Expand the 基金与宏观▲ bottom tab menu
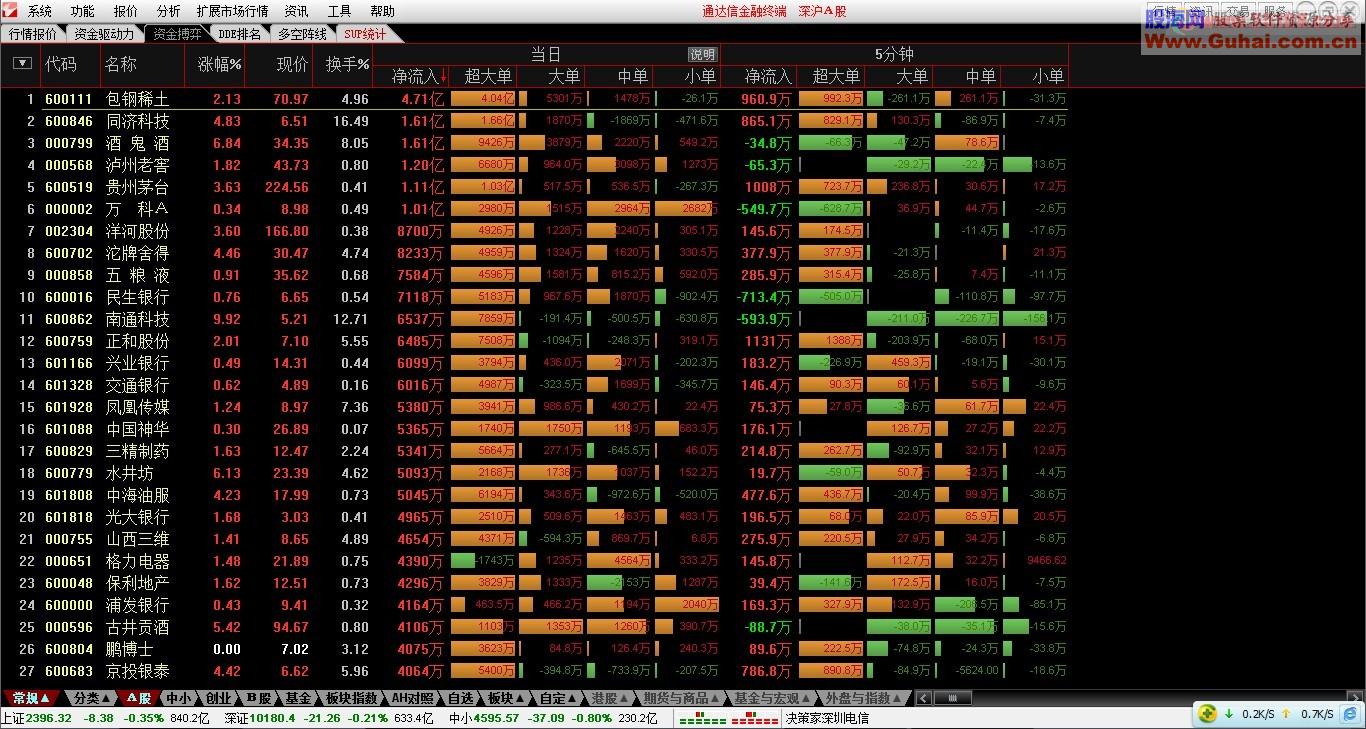The width and height of the screenshot is (1366, 729). click(x=773, y=698)
